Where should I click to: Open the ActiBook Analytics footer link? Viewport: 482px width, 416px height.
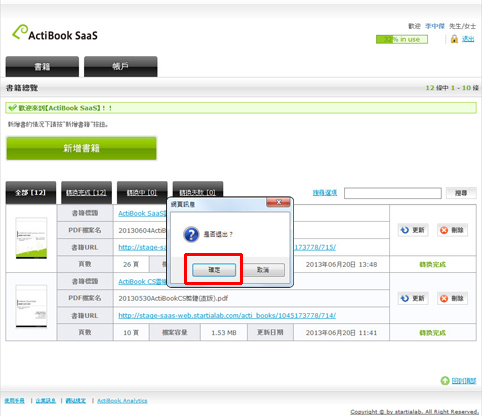[x=122, y=401]
